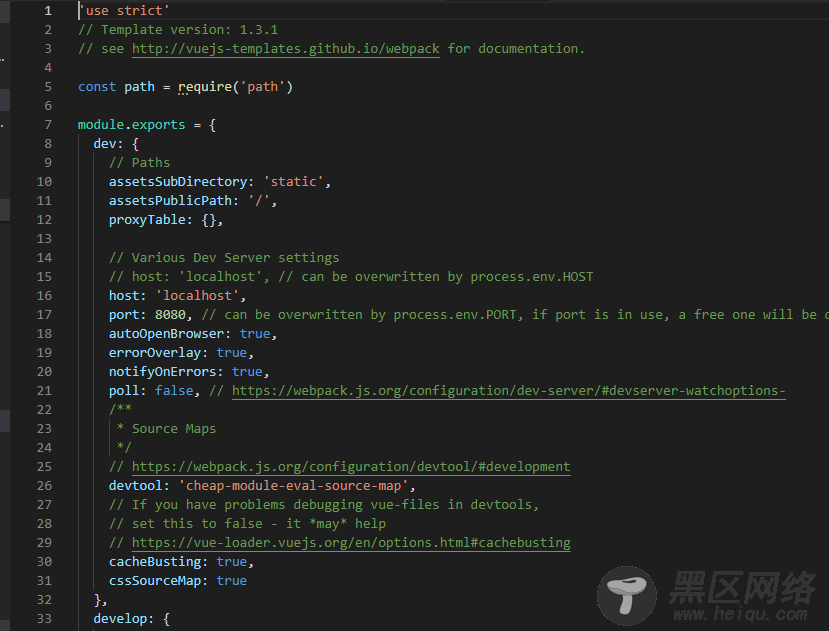Click the 'assetsPublicPath' property
Screen dimensions: 829x631
pos(170,201)
